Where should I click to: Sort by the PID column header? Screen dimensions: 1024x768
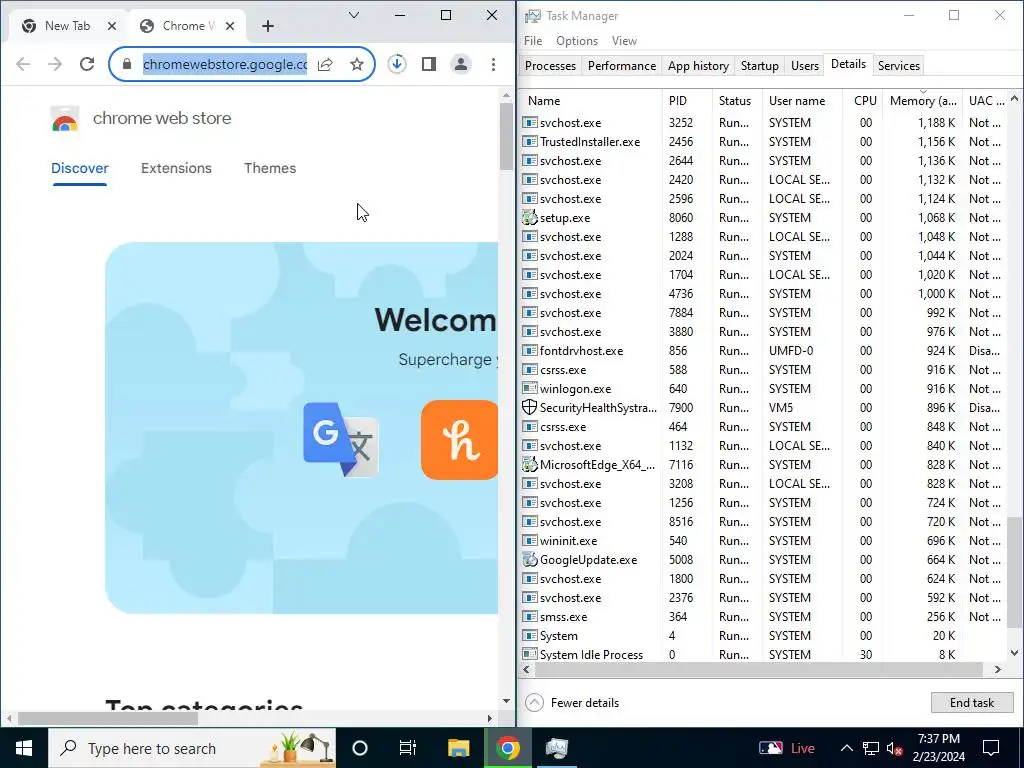[x=686, y=101]
